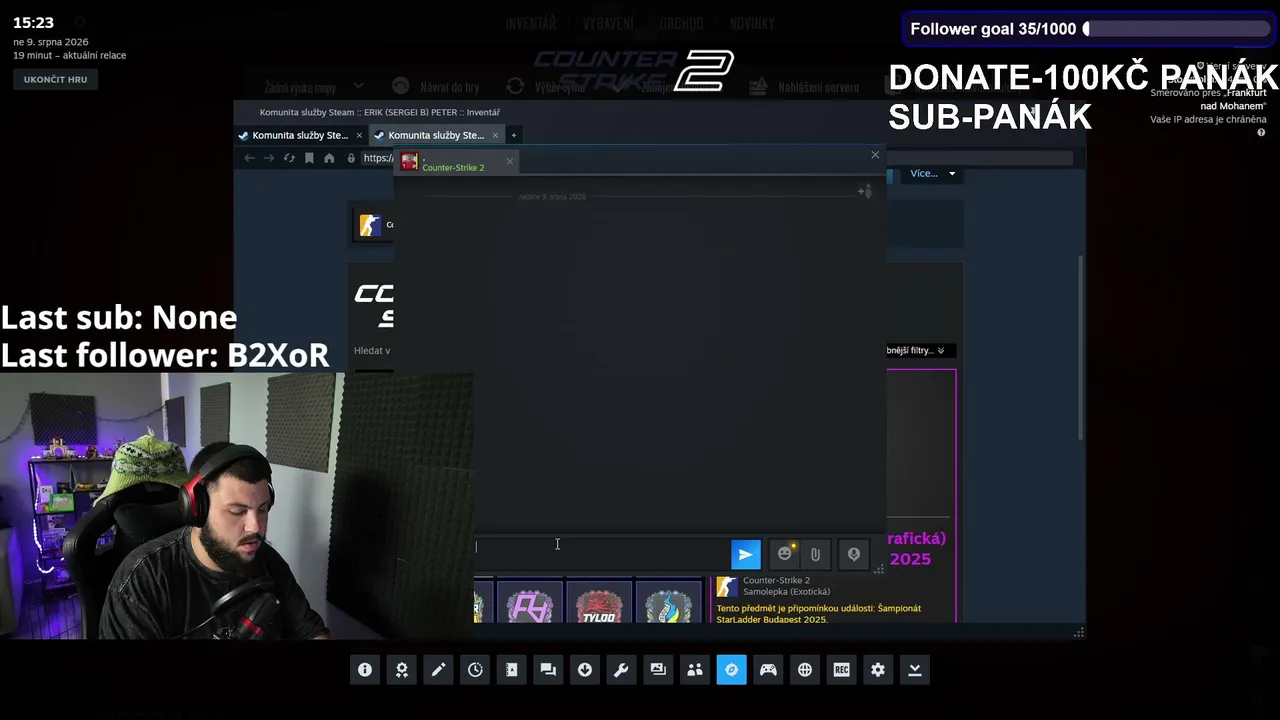This screenshot has width=1280, height=720.
Task: Go to the browser home page icon
Action: pos(329,158)
